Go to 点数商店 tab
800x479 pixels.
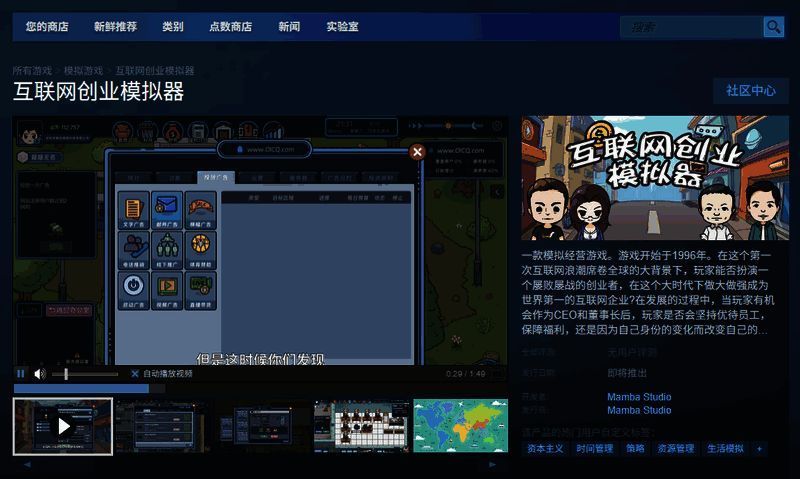(231, 27)
